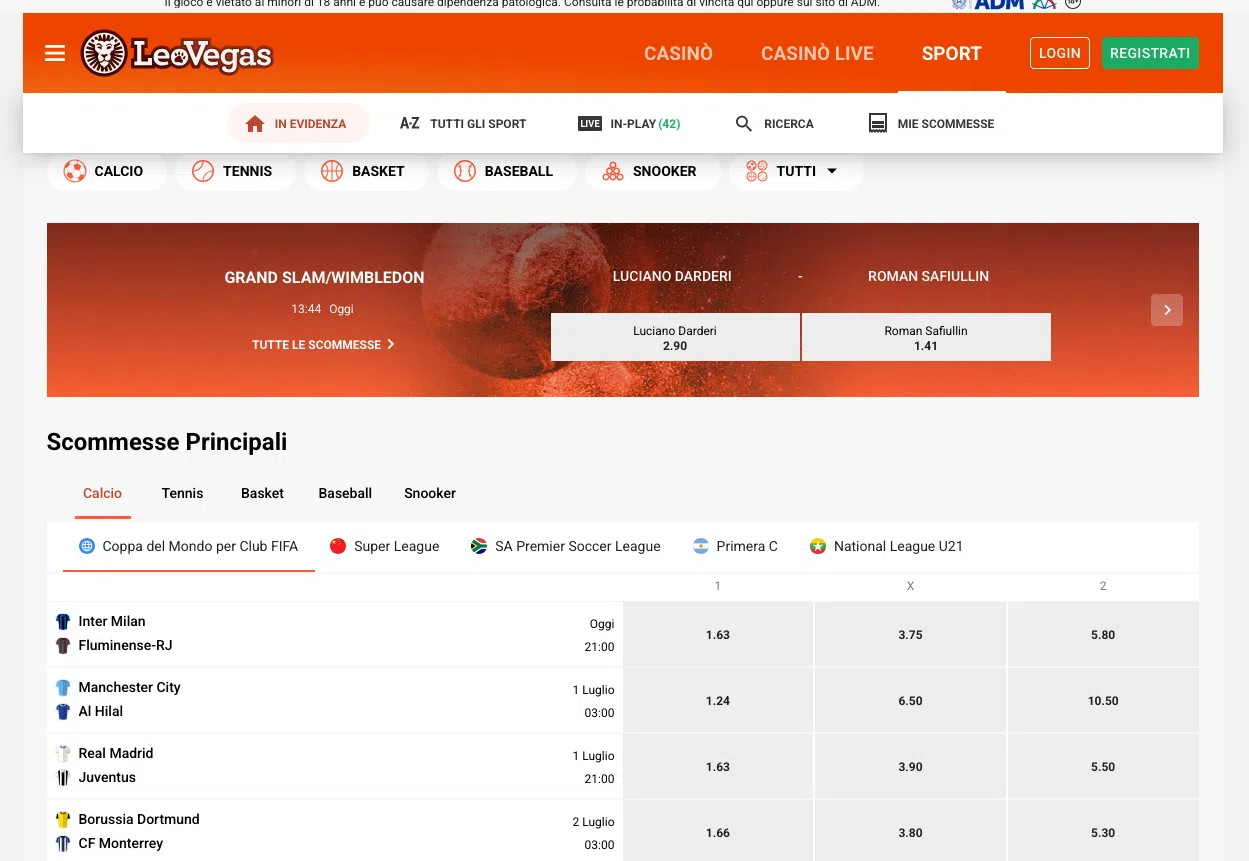Advance banner with the next arrow
The image size is (1249, 861).
tap(1167, 310)
